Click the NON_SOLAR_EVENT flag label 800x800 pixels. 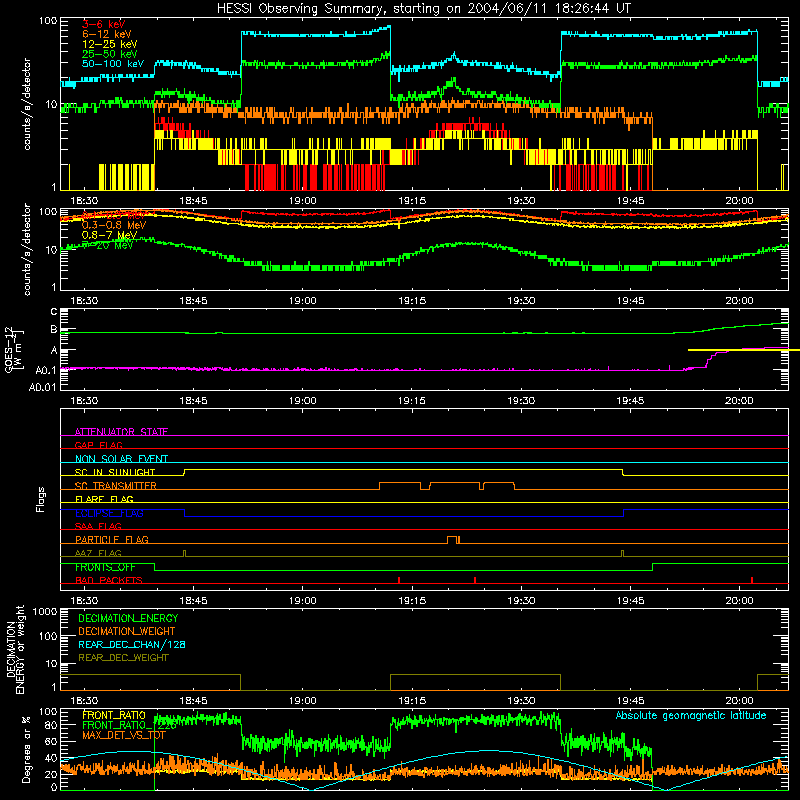coord(121,459)
